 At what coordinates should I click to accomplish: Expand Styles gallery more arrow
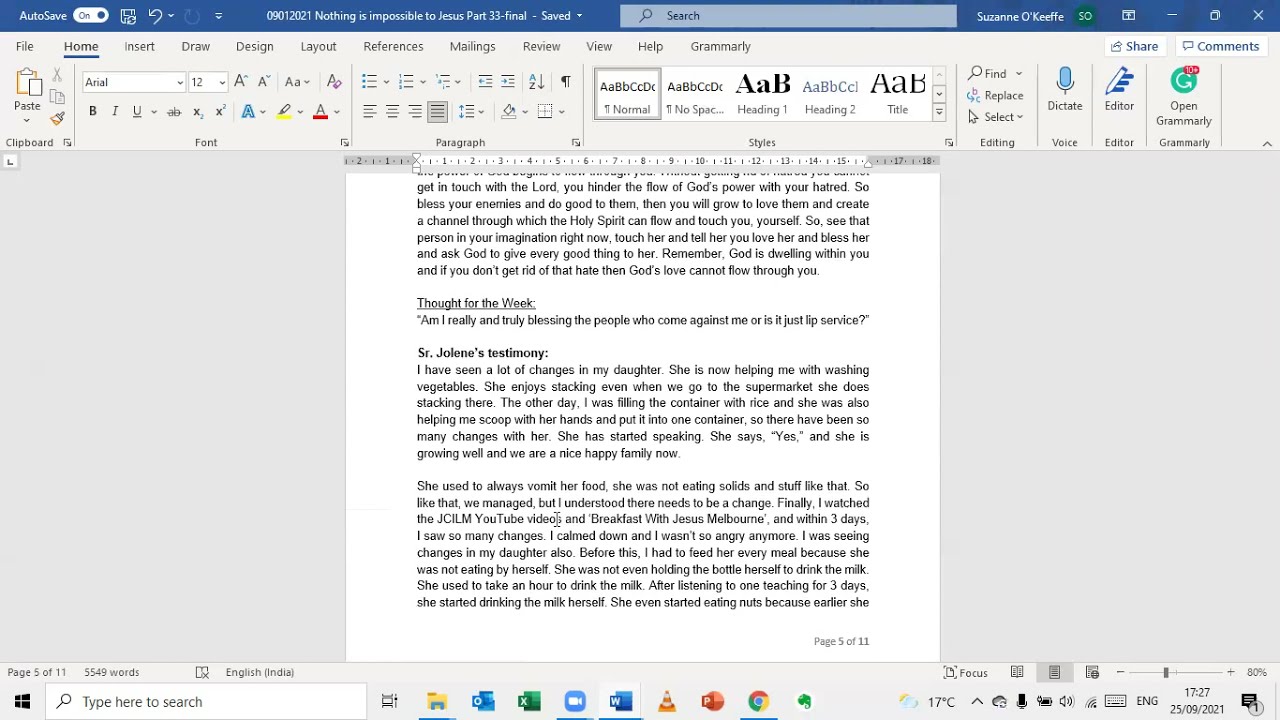tap(939, 113)
